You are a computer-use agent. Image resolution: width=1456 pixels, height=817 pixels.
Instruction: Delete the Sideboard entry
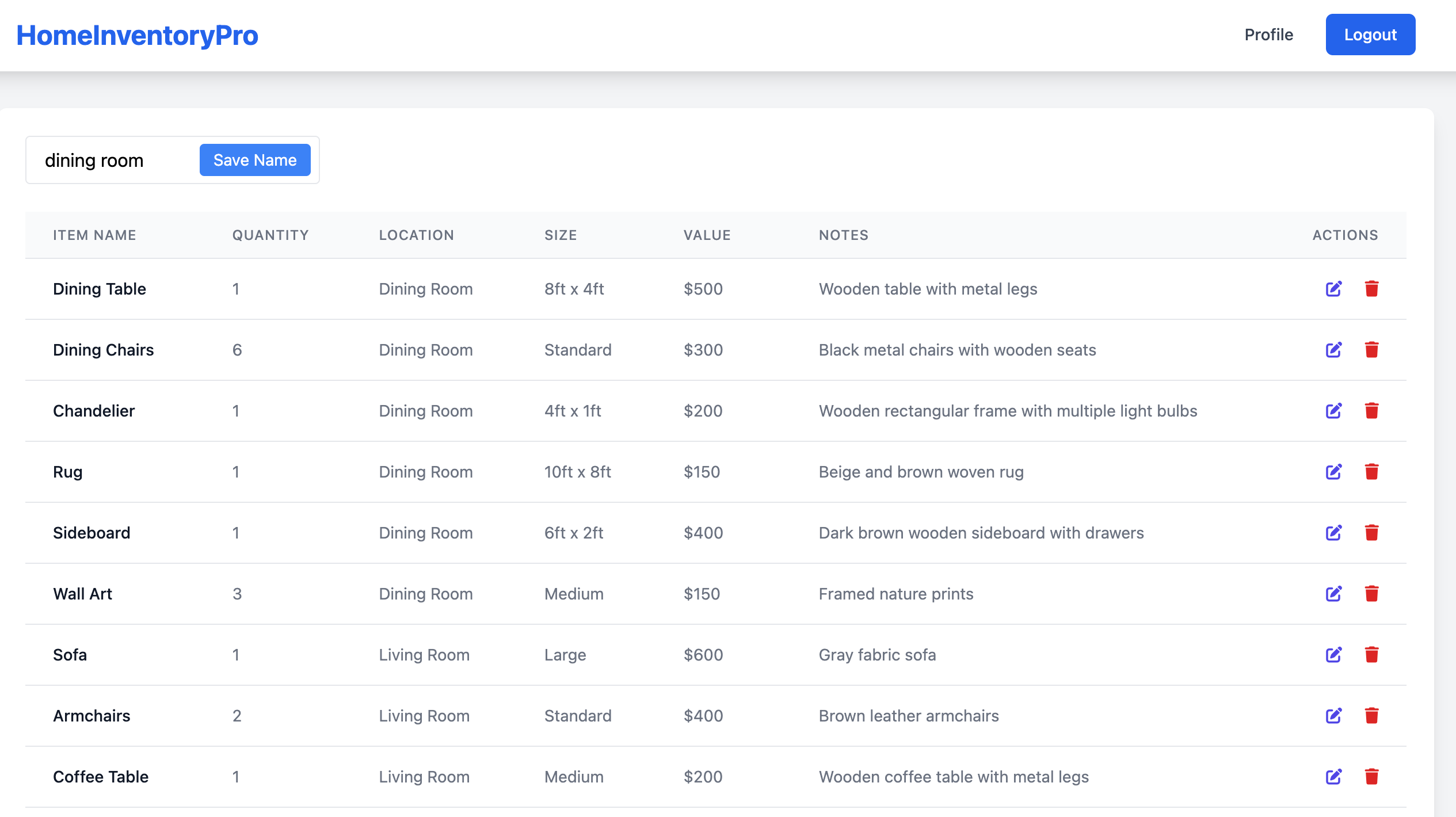point(1371,533)
